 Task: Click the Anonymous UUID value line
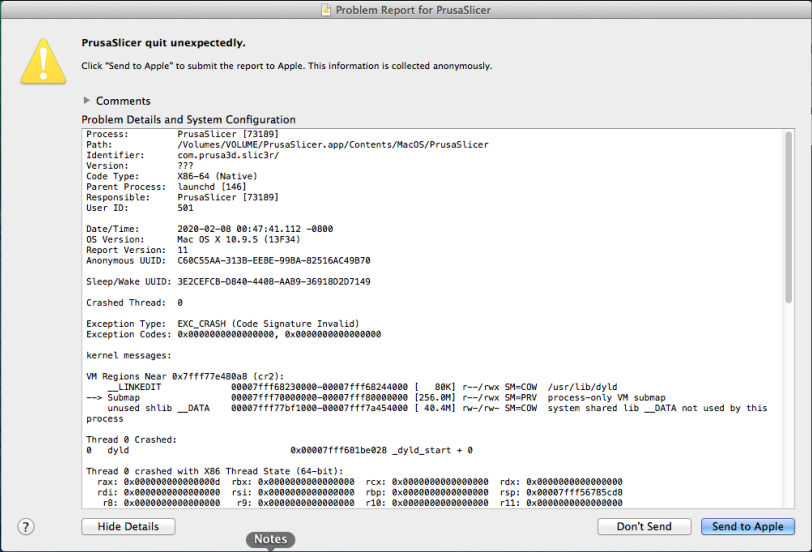point(228,260)
